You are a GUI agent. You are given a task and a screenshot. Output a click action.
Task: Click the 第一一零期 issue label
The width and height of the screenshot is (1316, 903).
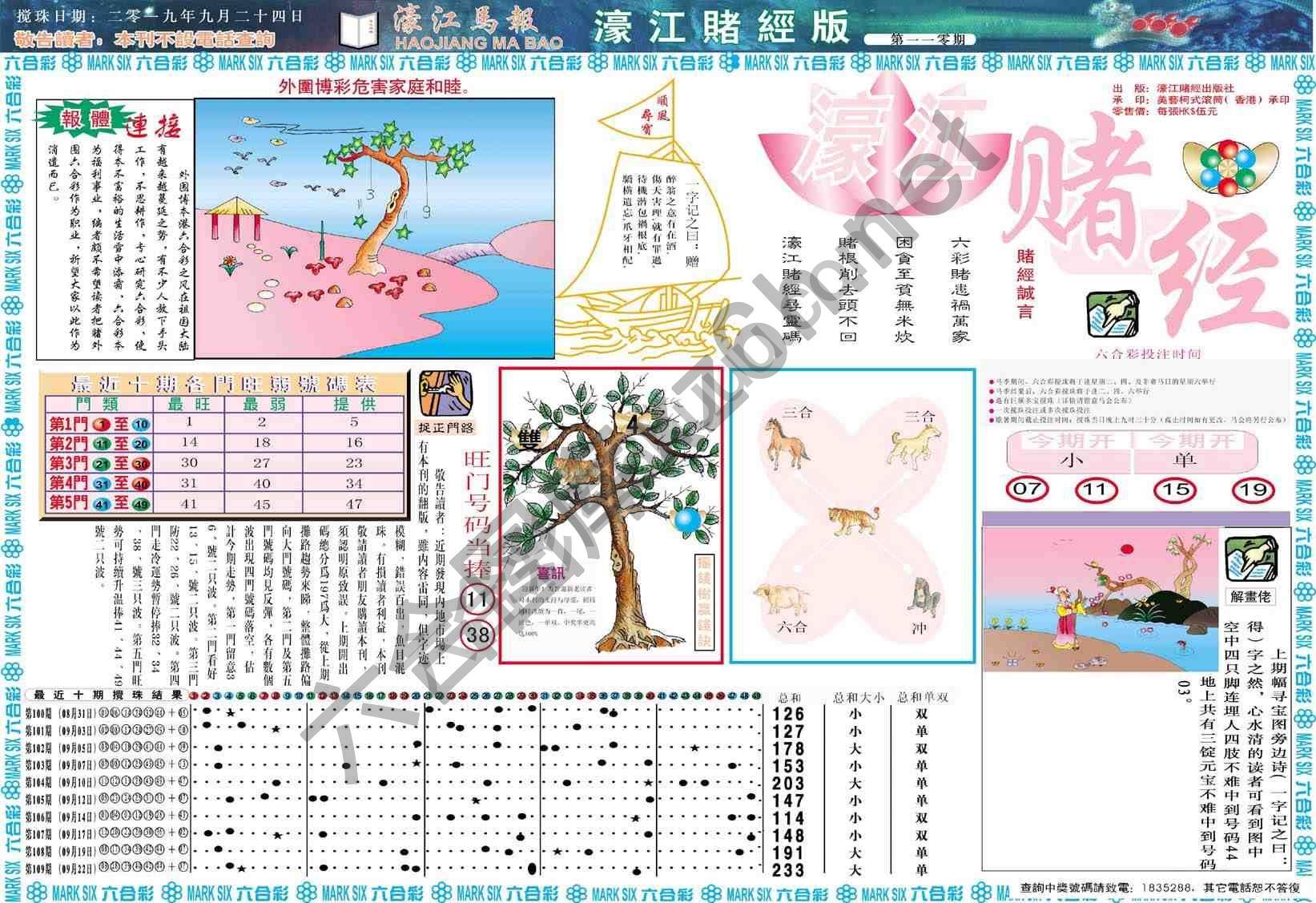(927, 39)
